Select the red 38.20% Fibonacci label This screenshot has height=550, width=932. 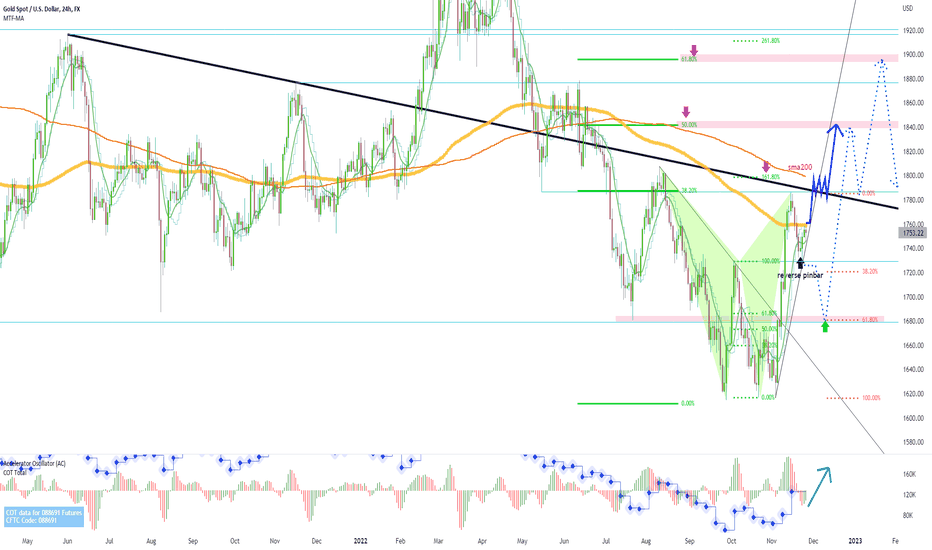(870, 272)
